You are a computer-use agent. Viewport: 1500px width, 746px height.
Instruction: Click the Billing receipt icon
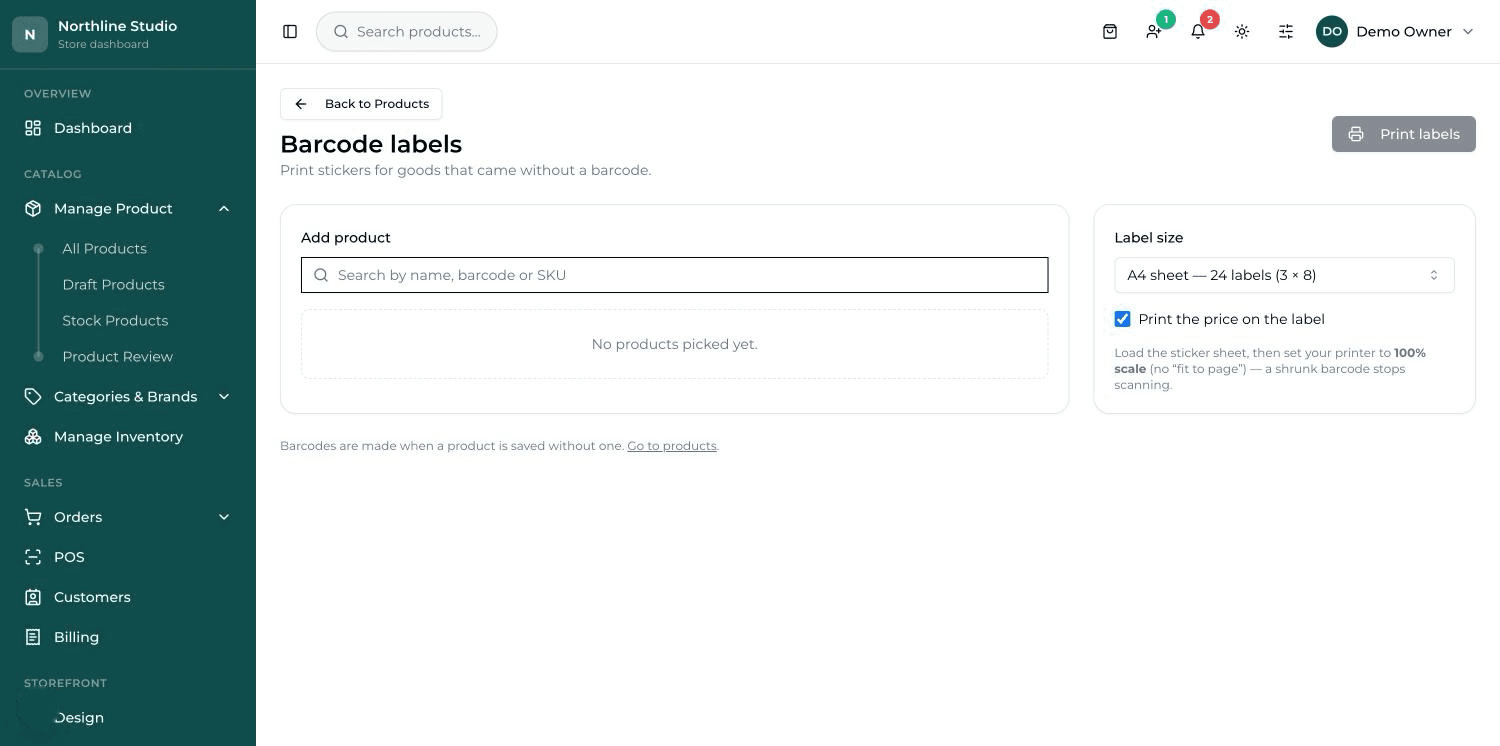click(33, 637)
